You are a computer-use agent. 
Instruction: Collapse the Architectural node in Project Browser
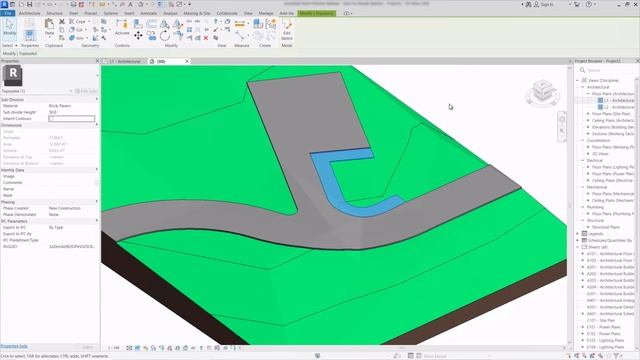[583, 87]
